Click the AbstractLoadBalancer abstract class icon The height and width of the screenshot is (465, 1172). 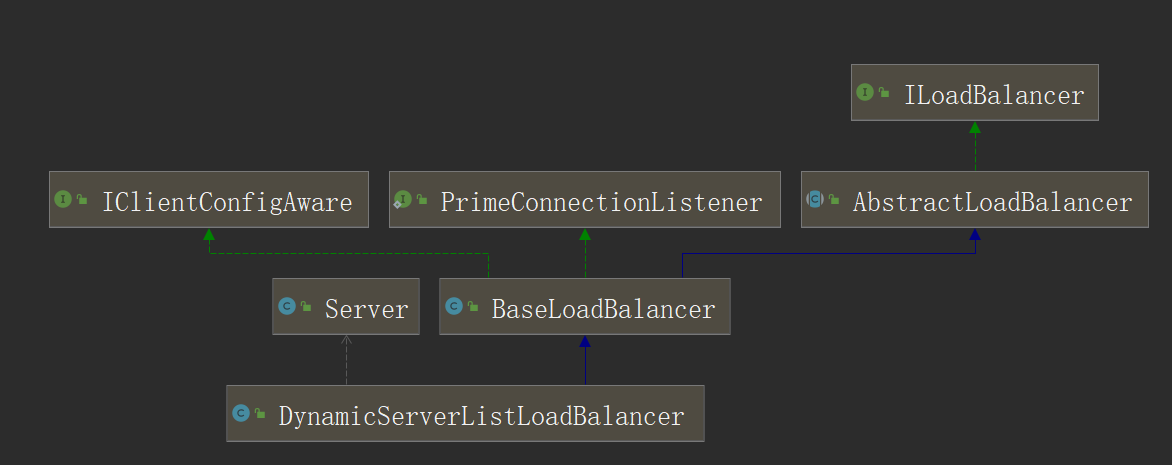815,200
